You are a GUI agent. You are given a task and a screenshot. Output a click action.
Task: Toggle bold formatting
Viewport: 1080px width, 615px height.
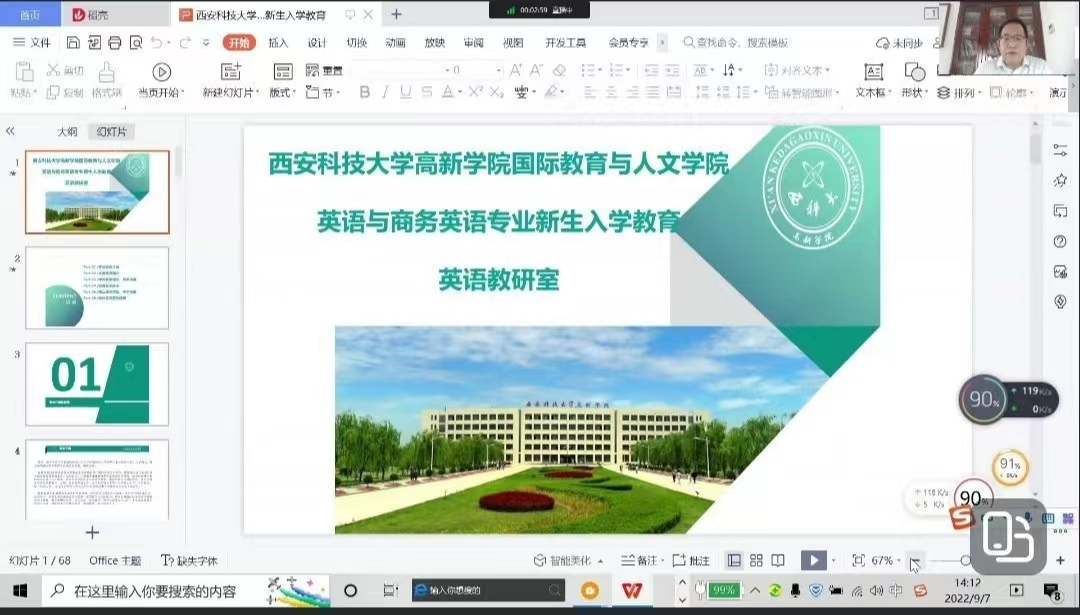(x=364, y=92)
